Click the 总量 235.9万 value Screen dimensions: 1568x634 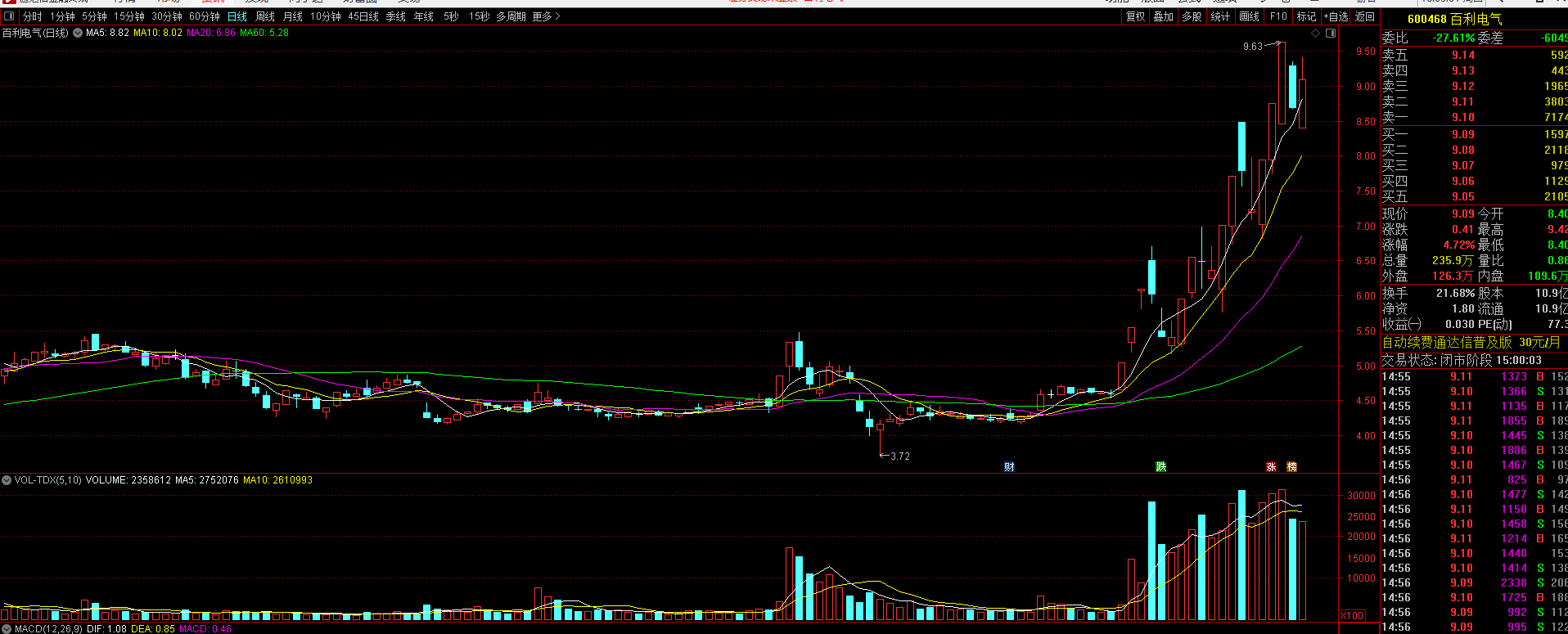pos(1453,260)
